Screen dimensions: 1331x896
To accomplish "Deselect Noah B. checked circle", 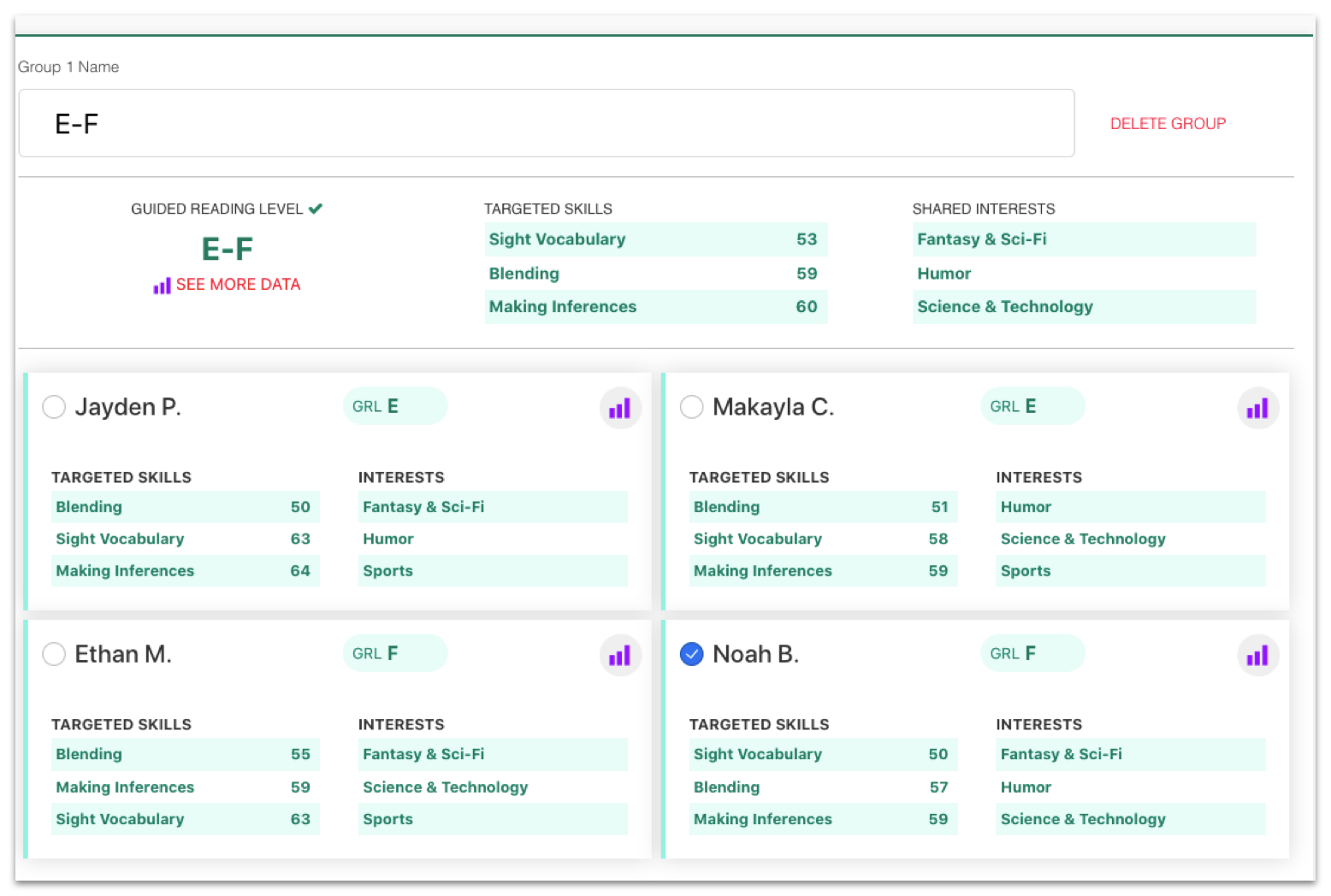I will coord(691,654).
